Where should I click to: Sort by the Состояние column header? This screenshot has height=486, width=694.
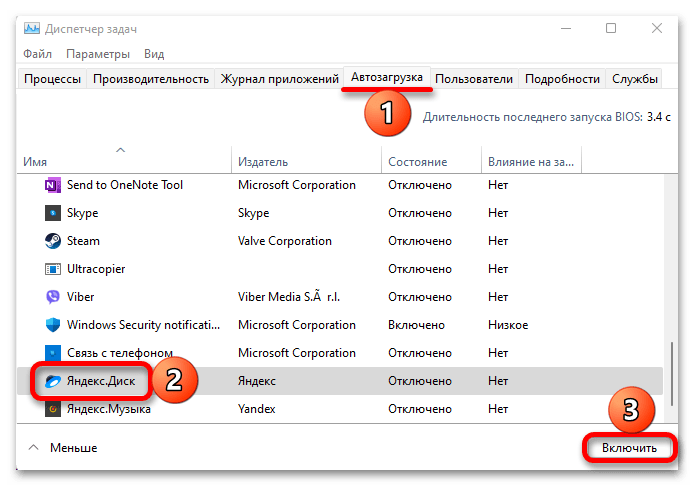tap(431, 162)
